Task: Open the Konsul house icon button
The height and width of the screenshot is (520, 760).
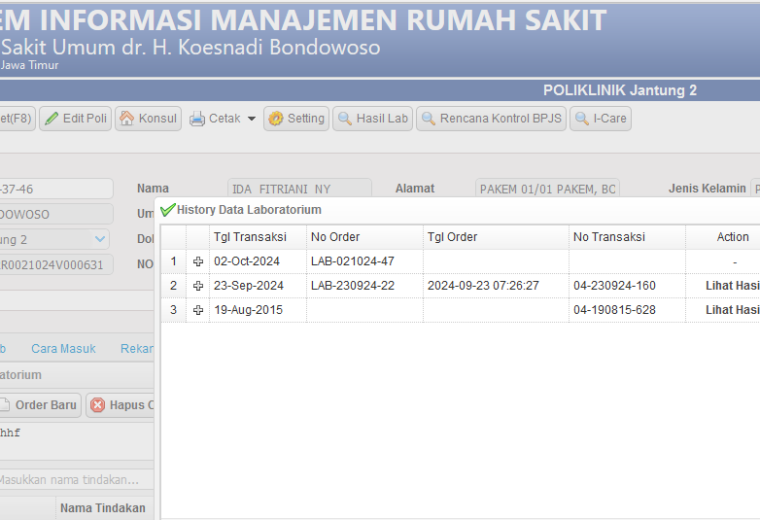Action: pos(127,119)
